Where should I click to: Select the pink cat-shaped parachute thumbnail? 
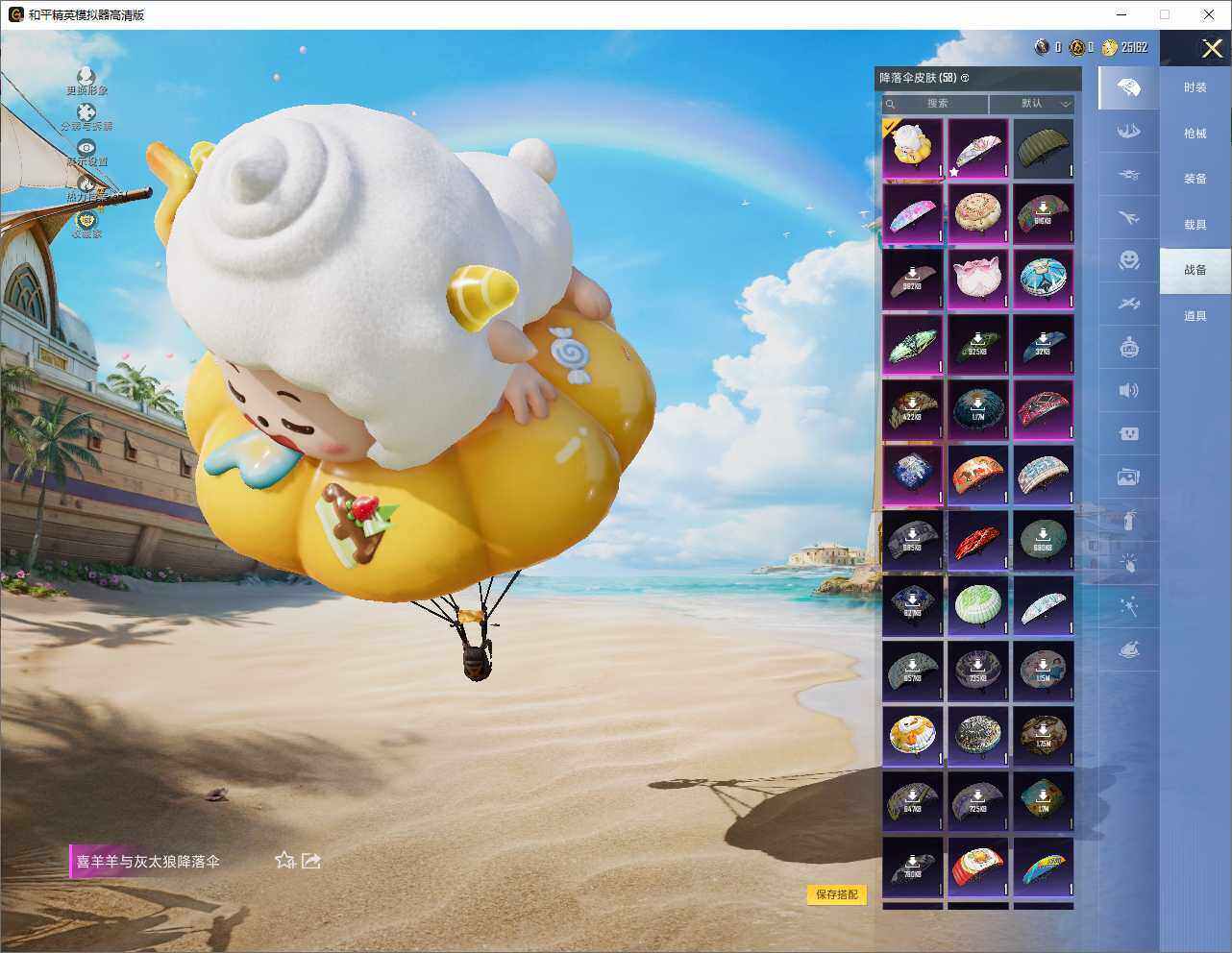pyautogui.click(x=978, y=280)
